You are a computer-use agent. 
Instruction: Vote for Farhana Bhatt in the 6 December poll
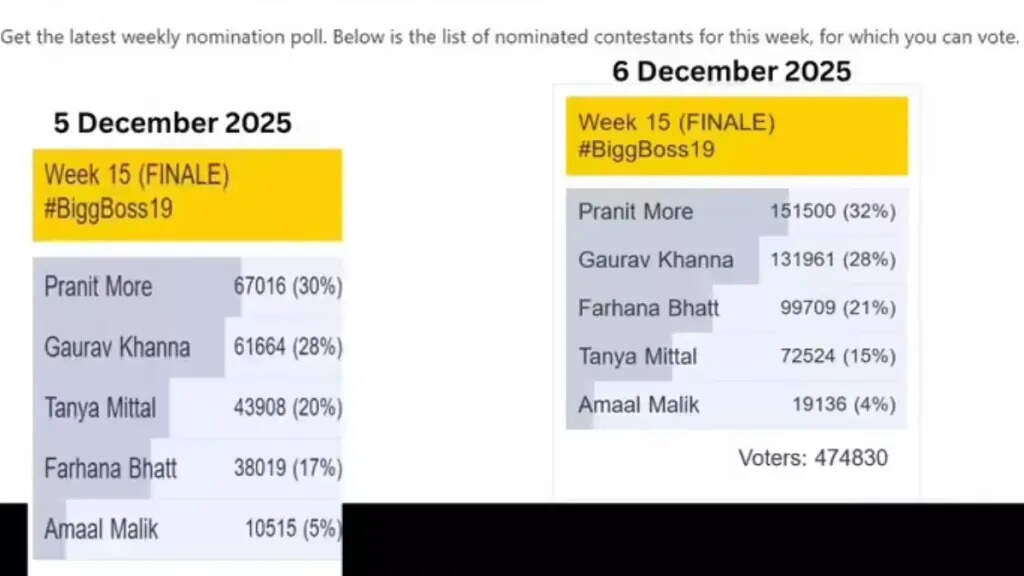648,308
